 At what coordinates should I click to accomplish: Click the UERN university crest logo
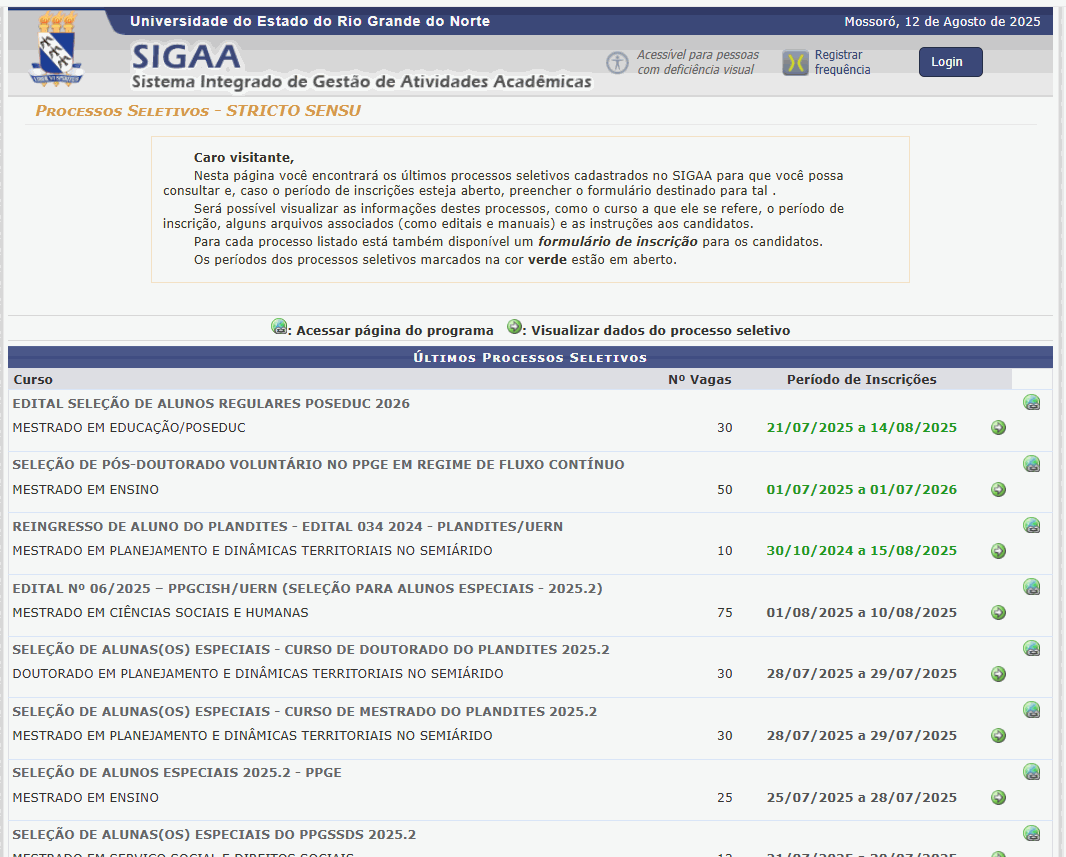pyautogui.click(x=57, y=50)
